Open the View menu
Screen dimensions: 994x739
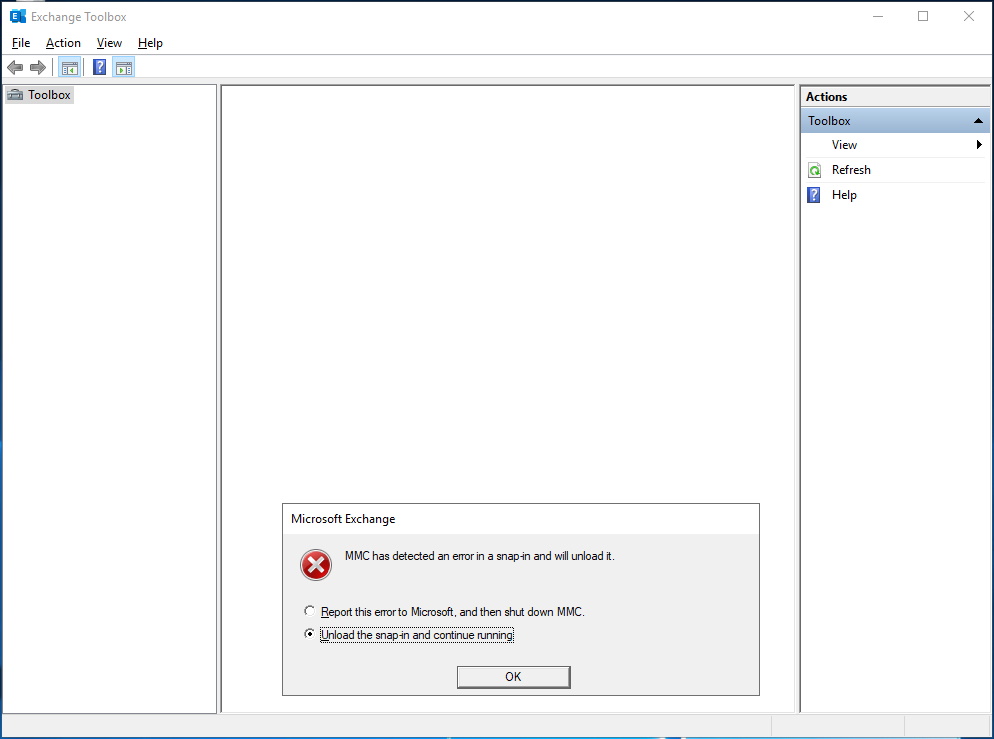109,43
